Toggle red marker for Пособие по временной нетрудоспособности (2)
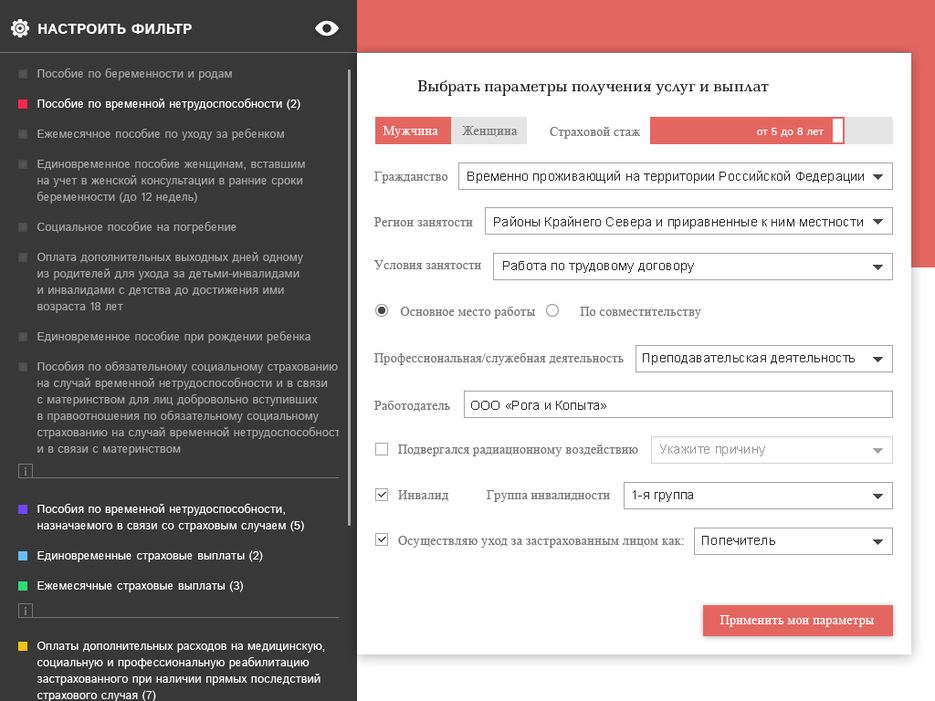 click(x=23, y=104)
